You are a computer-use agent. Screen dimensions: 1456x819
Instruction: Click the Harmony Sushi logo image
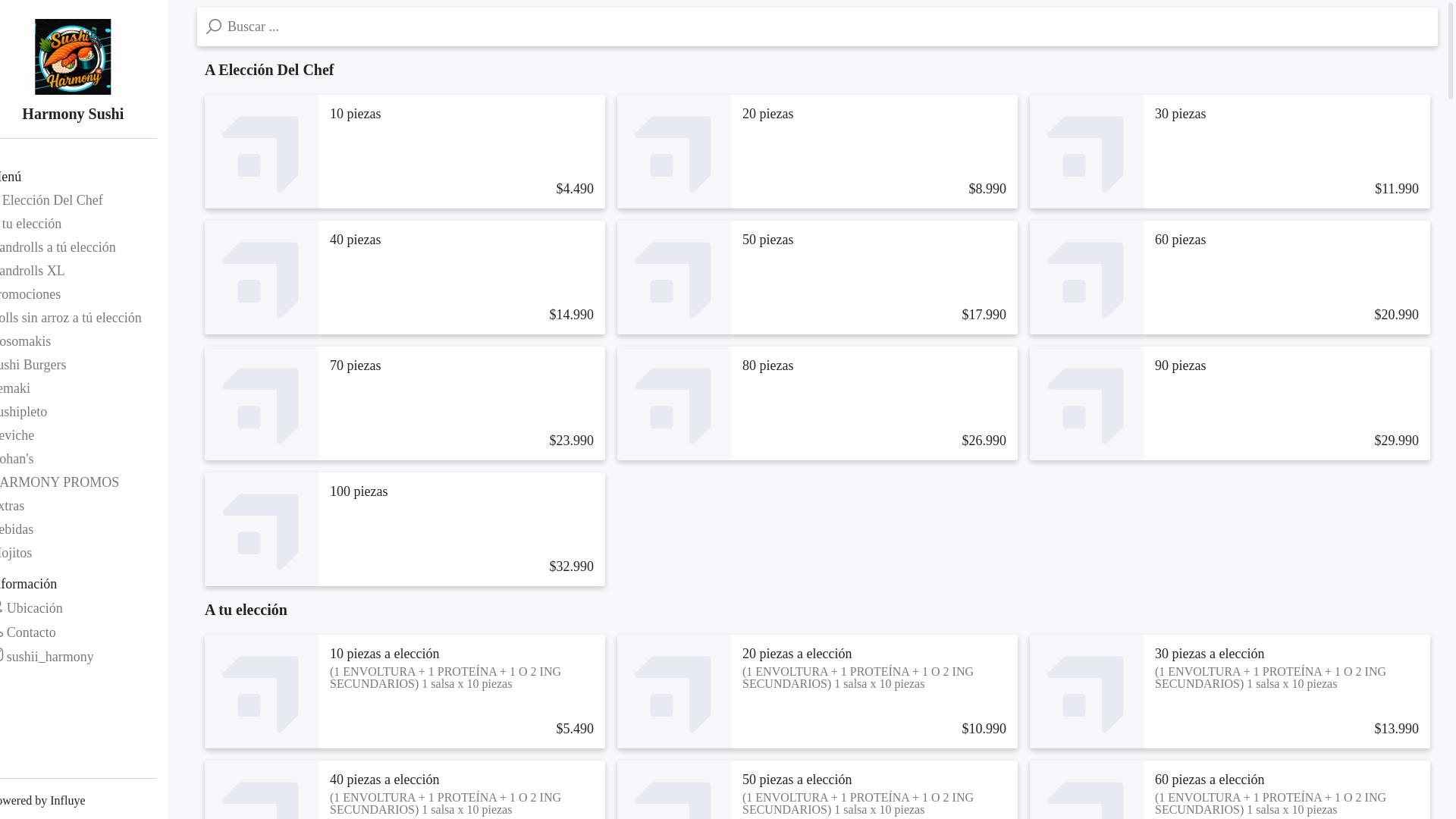(x=73, y=57)
